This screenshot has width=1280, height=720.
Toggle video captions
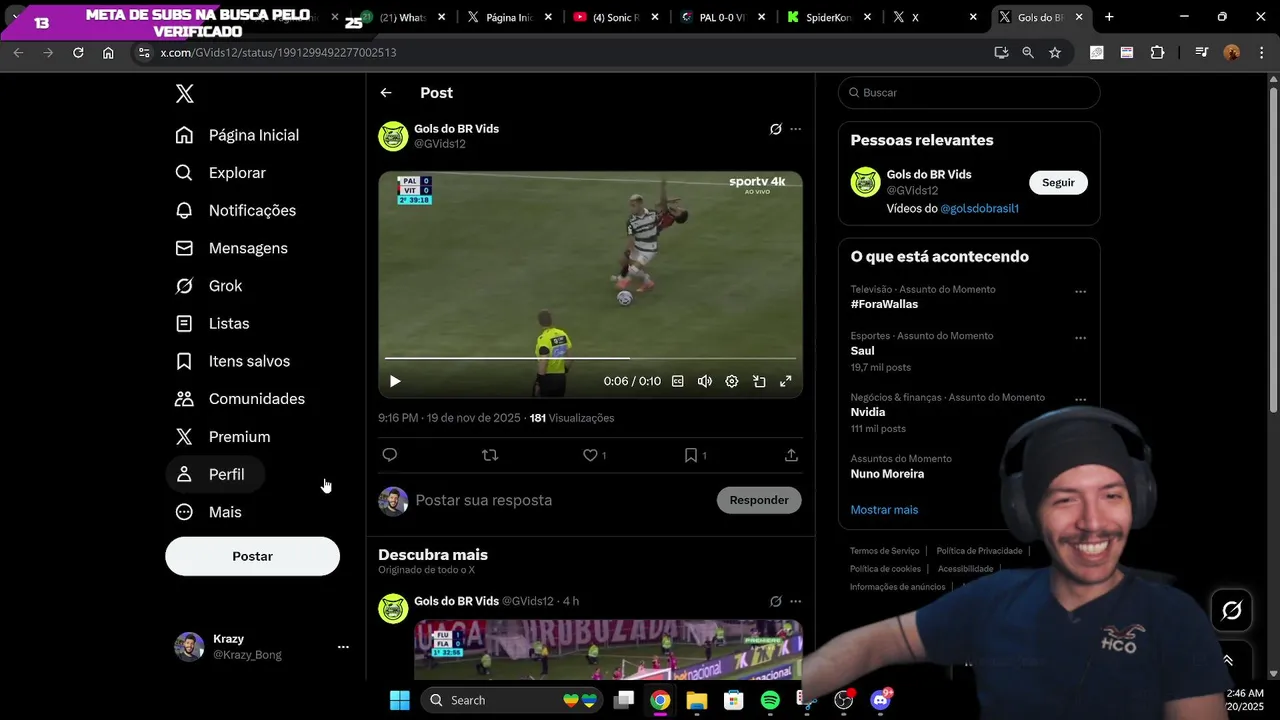click(x=678, y=381)
